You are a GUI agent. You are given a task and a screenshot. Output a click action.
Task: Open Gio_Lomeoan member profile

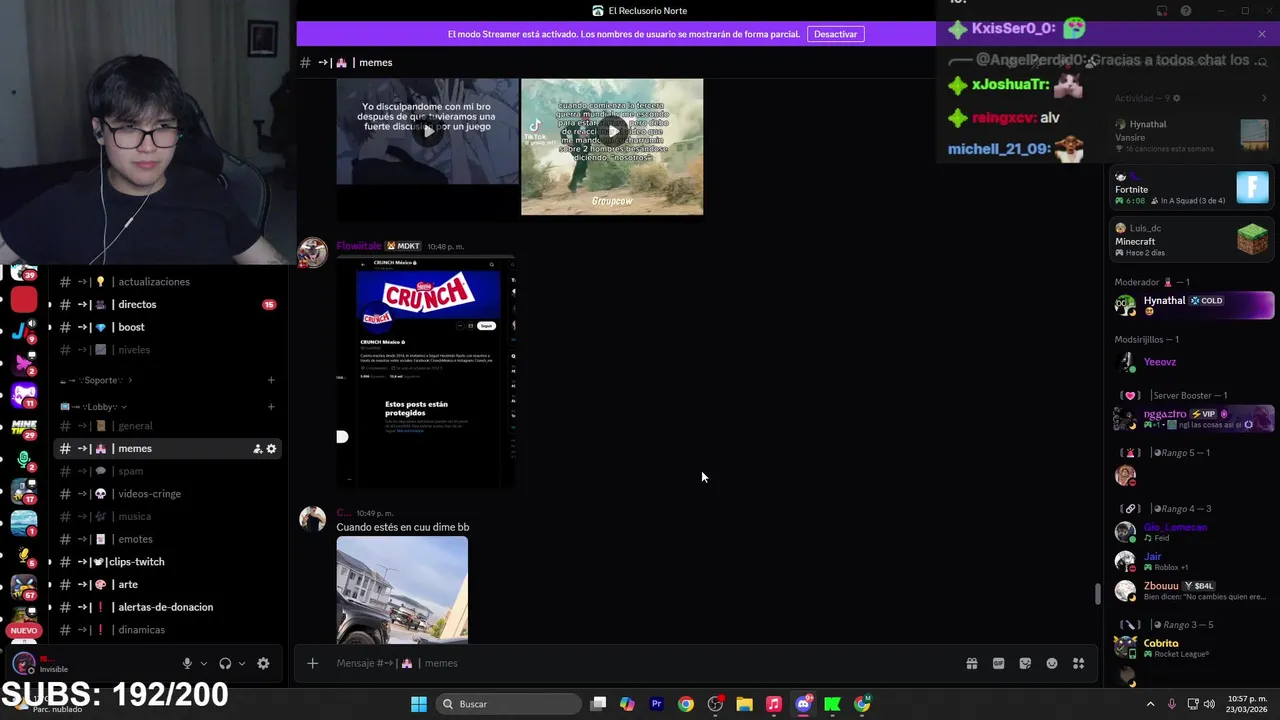(1194, 532)
